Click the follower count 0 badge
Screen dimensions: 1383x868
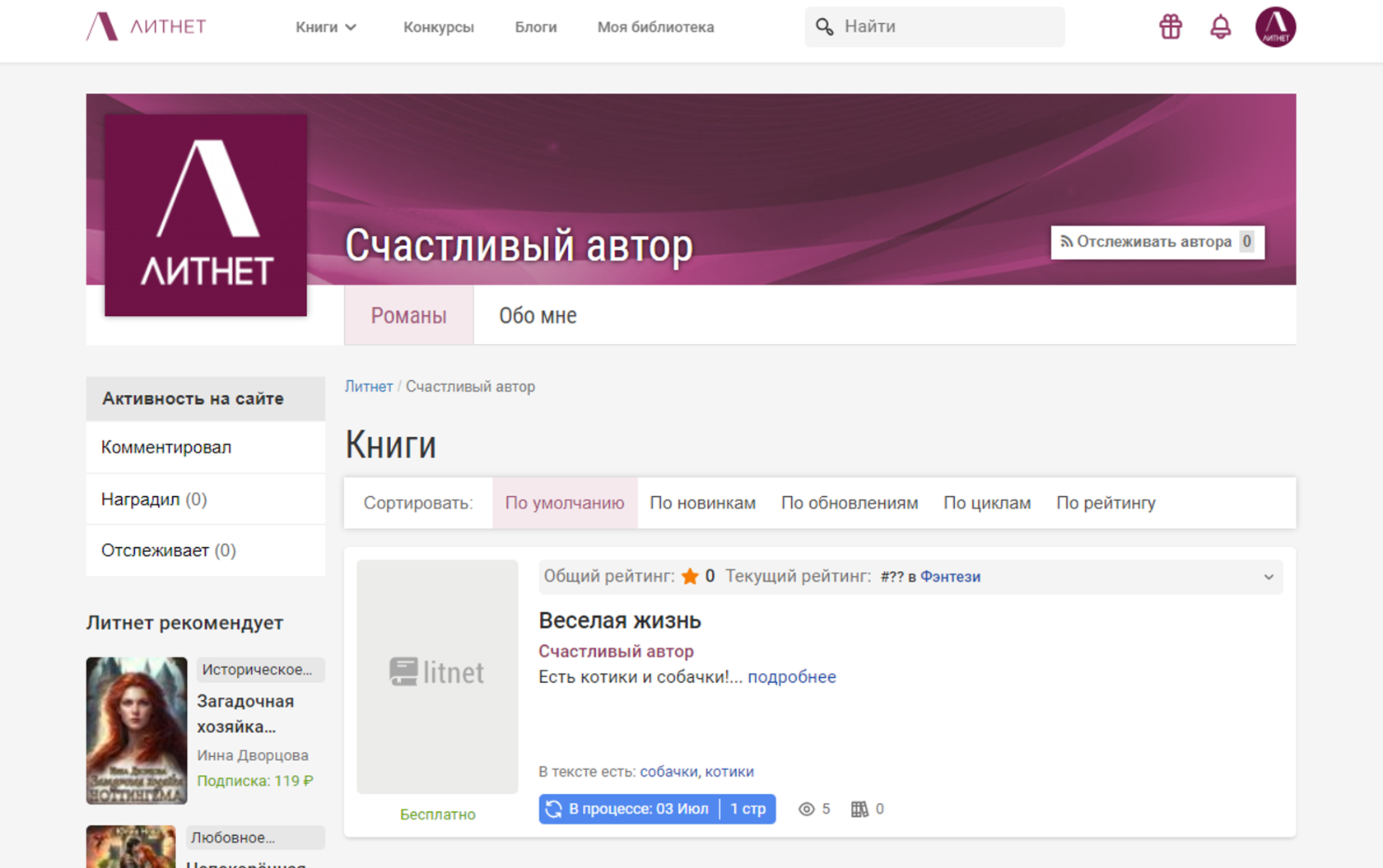coord(1246,242)
